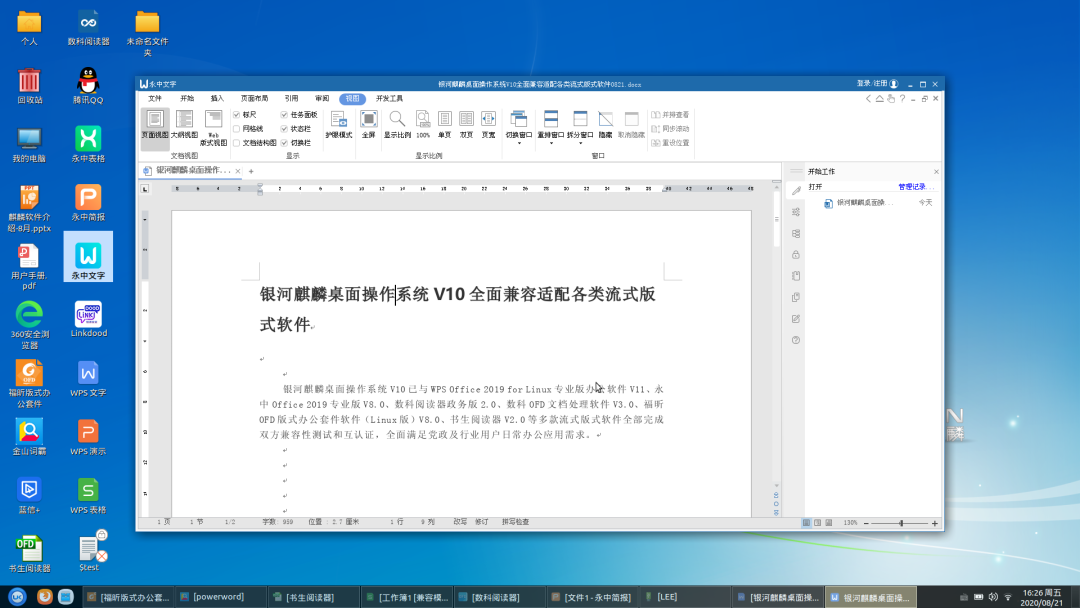Click the ruler tab-type selector box
Image resolution: width=1080 pixels, height=608 pixels.
[145, 189]
